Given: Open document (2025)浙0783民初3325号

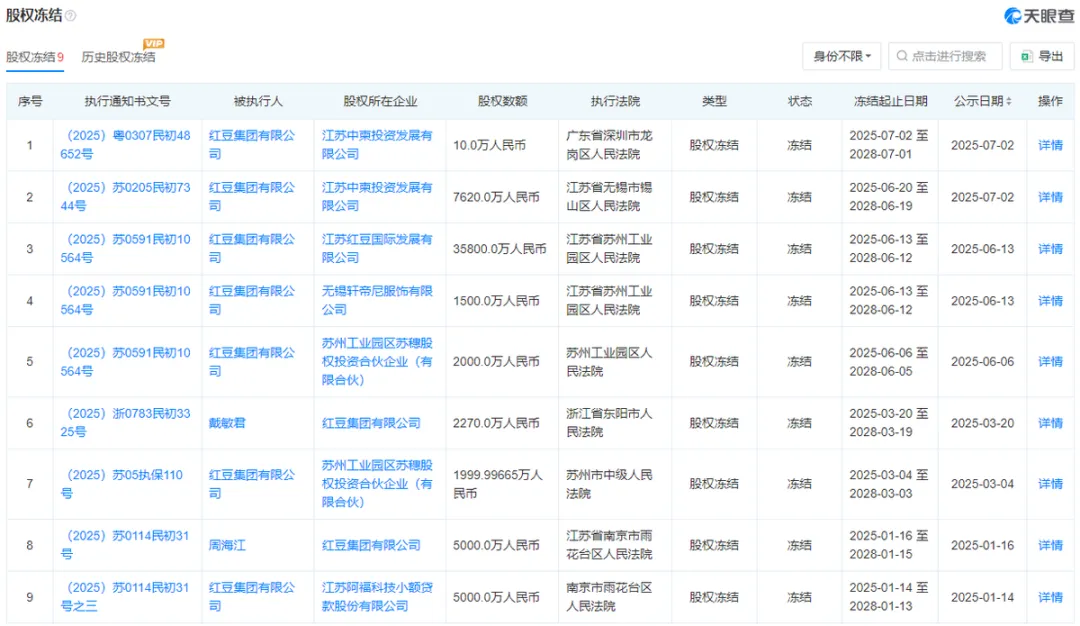Looking at the screenshot, I should point(125,422).
